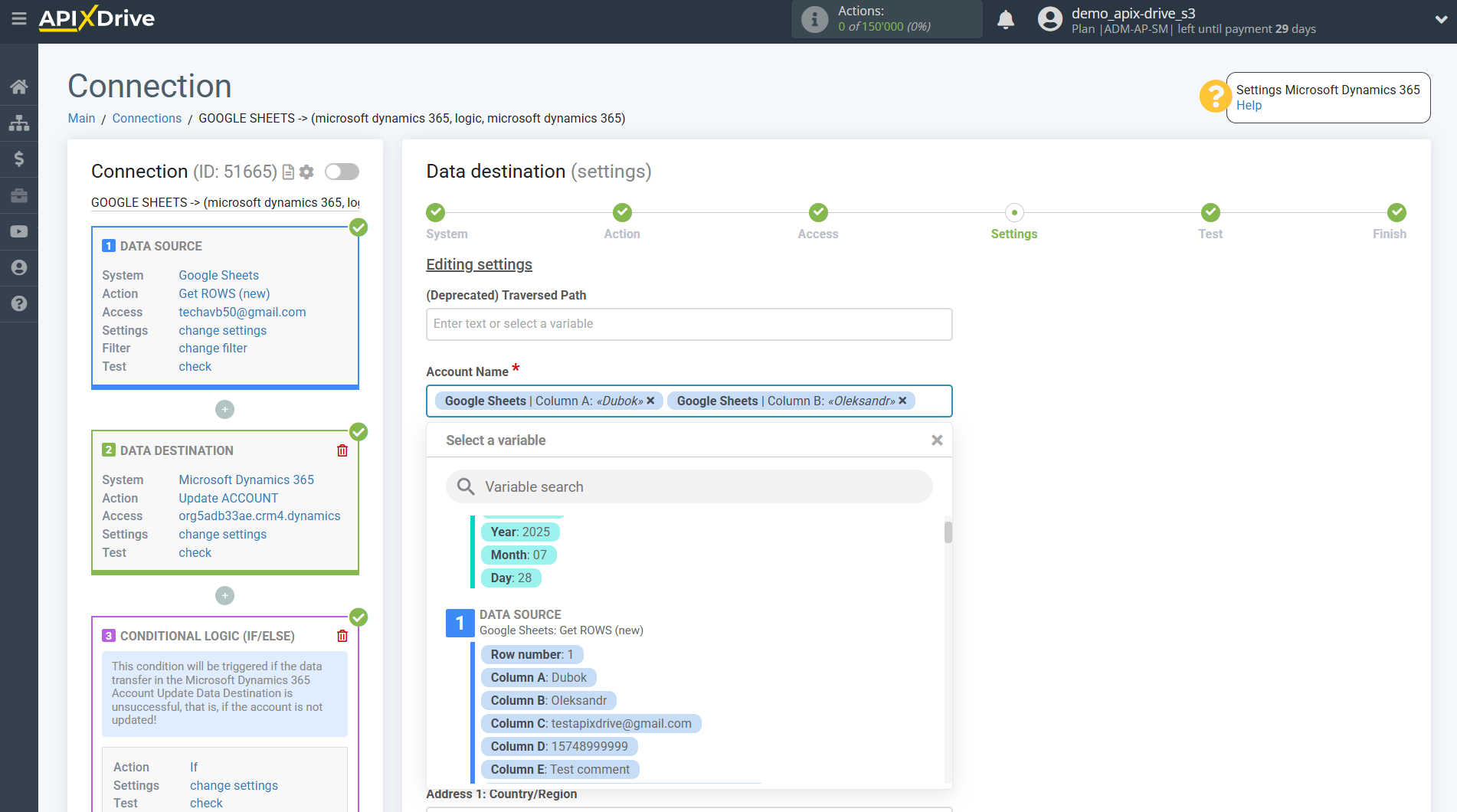Open connection settings gear icon
This screenshot has width=1457, height=812.
pyautogui.click(x=306, y=172)
